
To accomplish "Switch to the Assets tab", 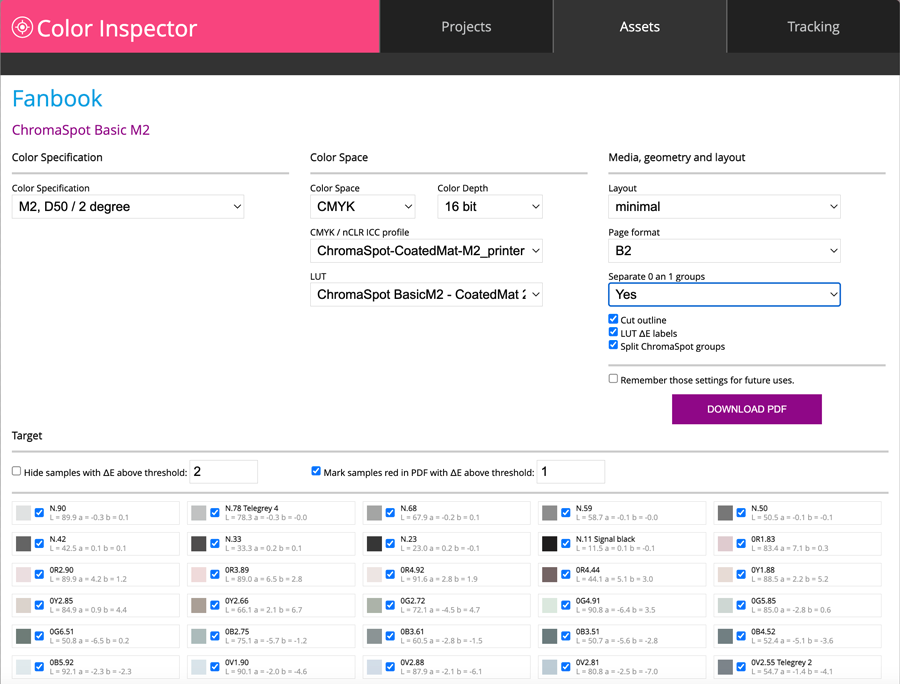I will (x=639, y=26).
